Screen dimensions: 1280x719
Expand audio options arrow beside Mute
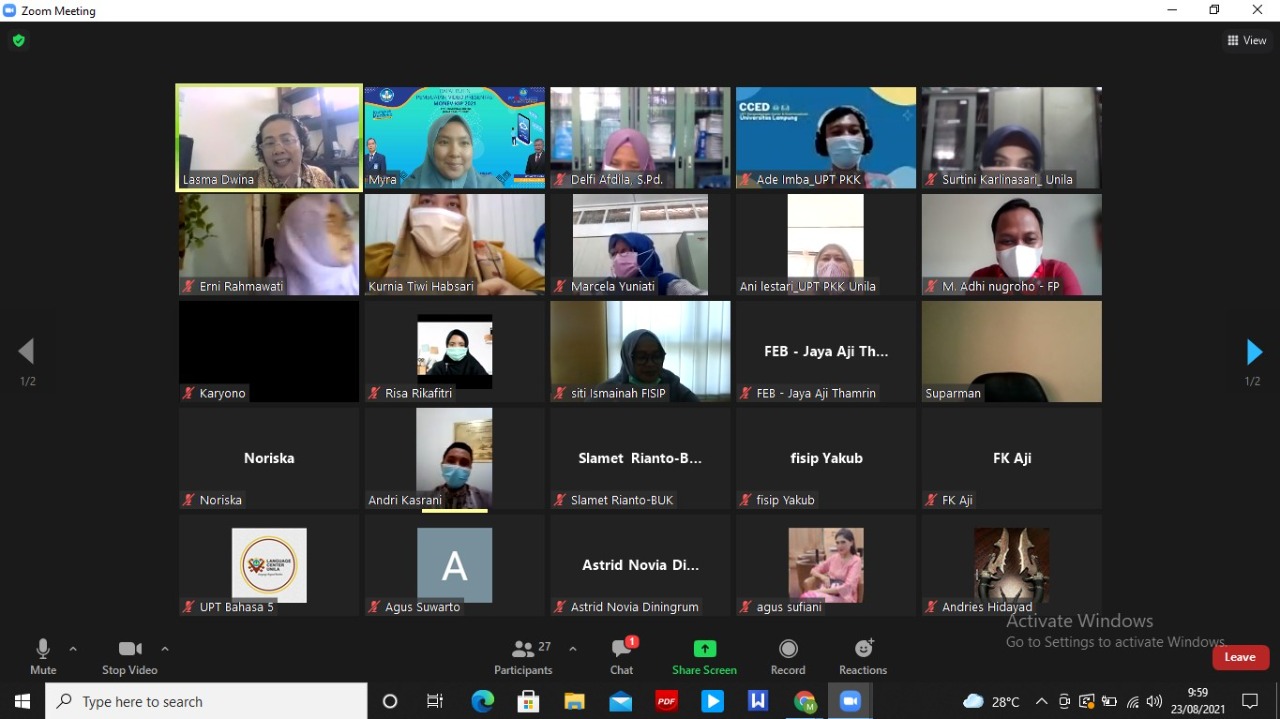[x=73, y=649]
